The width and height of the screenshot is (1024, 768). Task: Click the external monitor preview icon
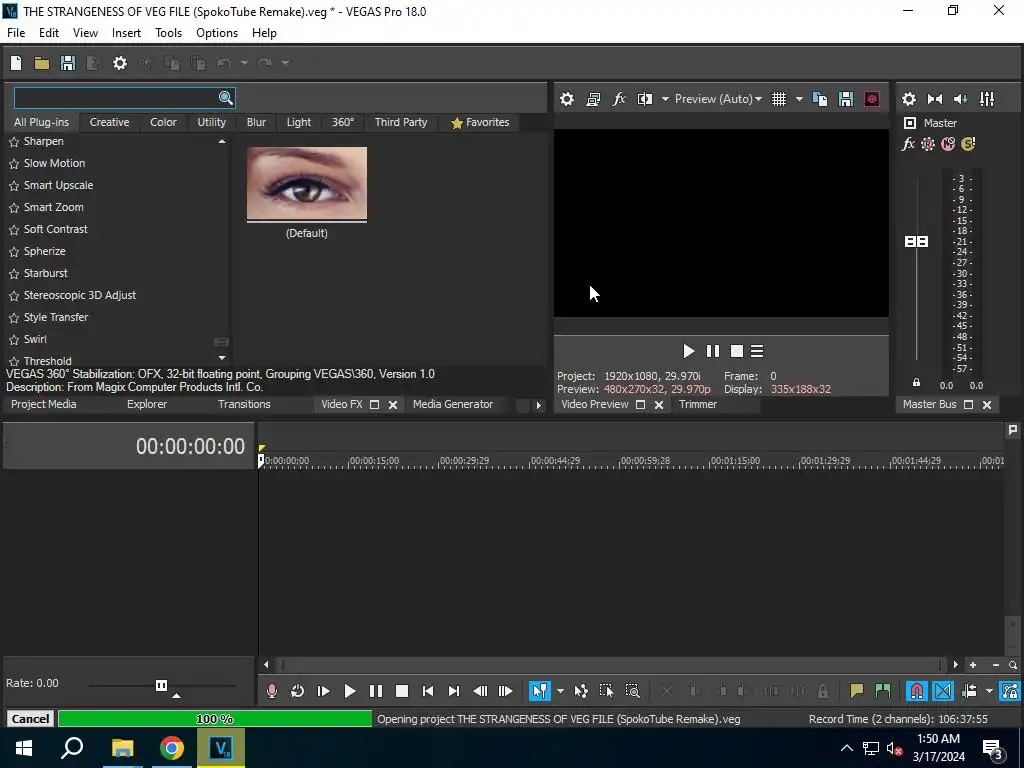593,99
